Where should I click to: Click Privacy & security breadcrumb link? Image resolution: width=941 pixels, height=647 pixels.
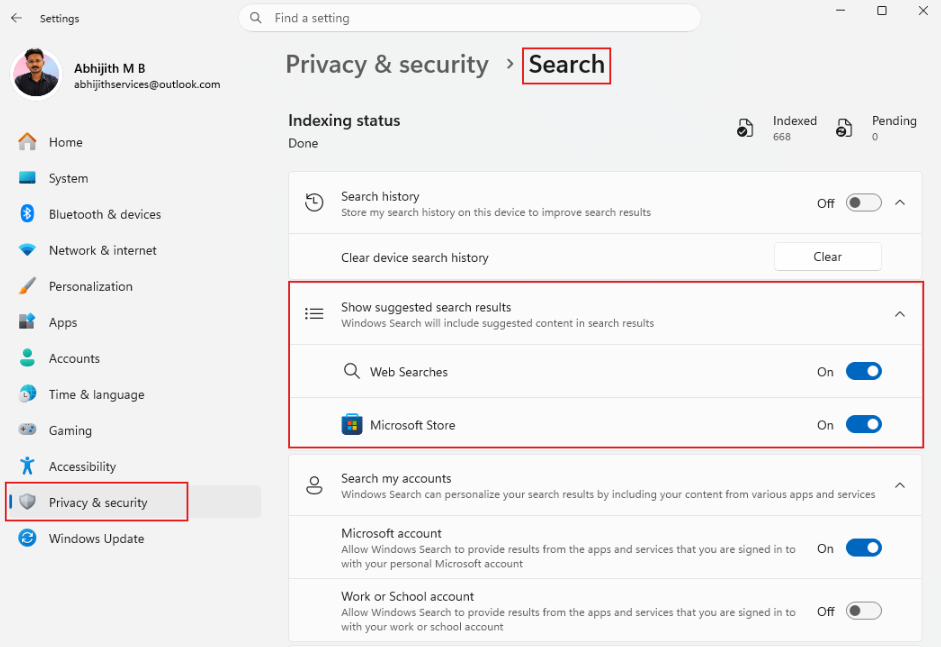[x=387, y=64]
